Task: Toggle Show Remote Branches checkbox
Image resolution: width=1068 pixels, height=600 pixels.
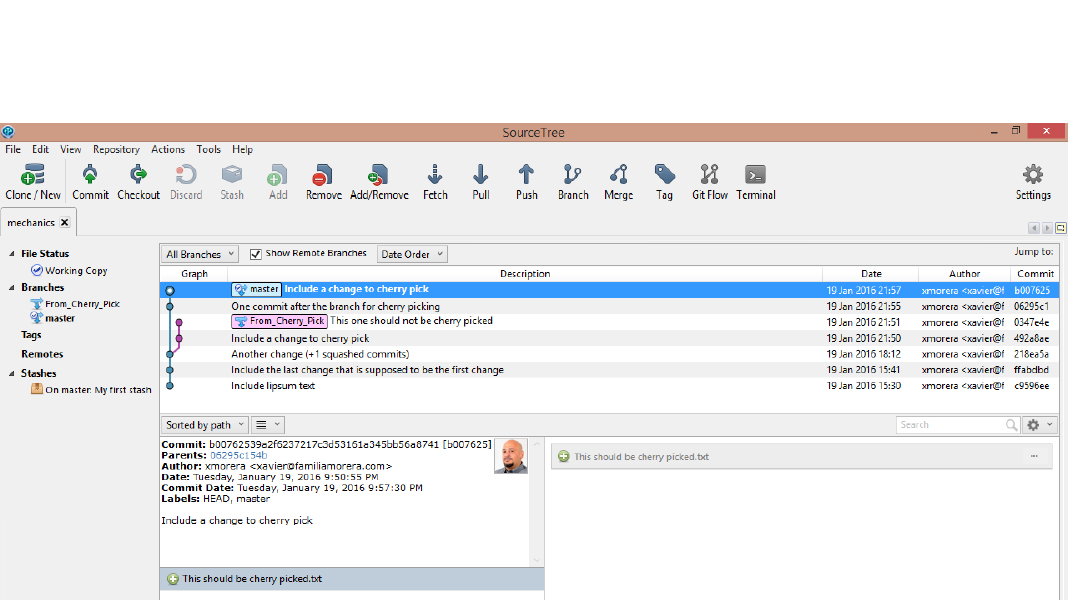Action: click(x=255, y=254)
